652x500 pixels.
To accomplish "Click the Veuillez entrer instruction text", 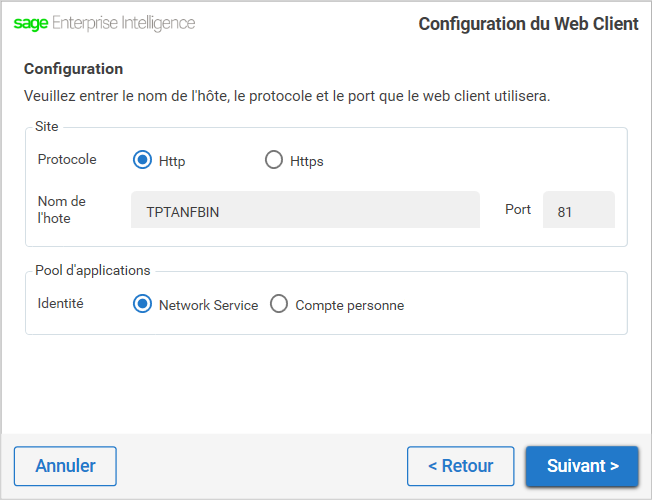I will [287, 96].
